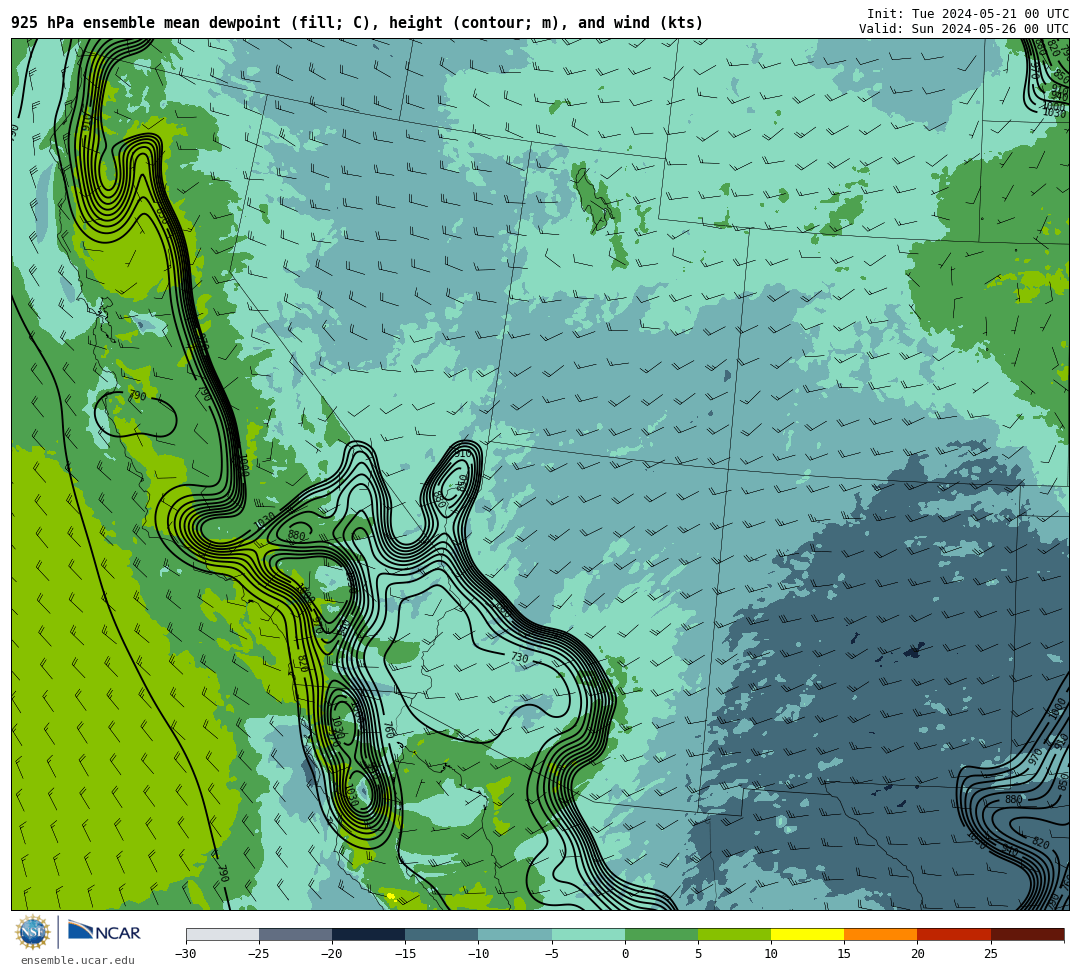Viewport: 1080px width, 973px height.
Task: Pick the light gray -30 to -25 swatch
Action: 222,934
